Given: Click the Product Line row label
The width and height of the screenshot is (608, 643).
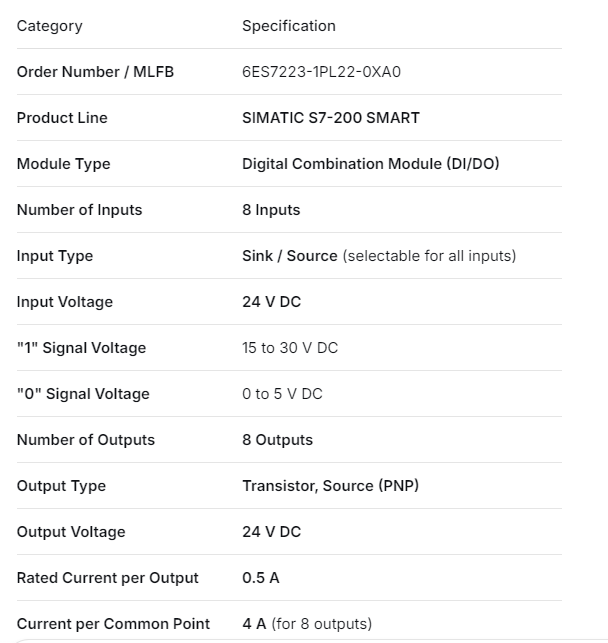Looking at the screenshot, I should [x=62, y=118].
